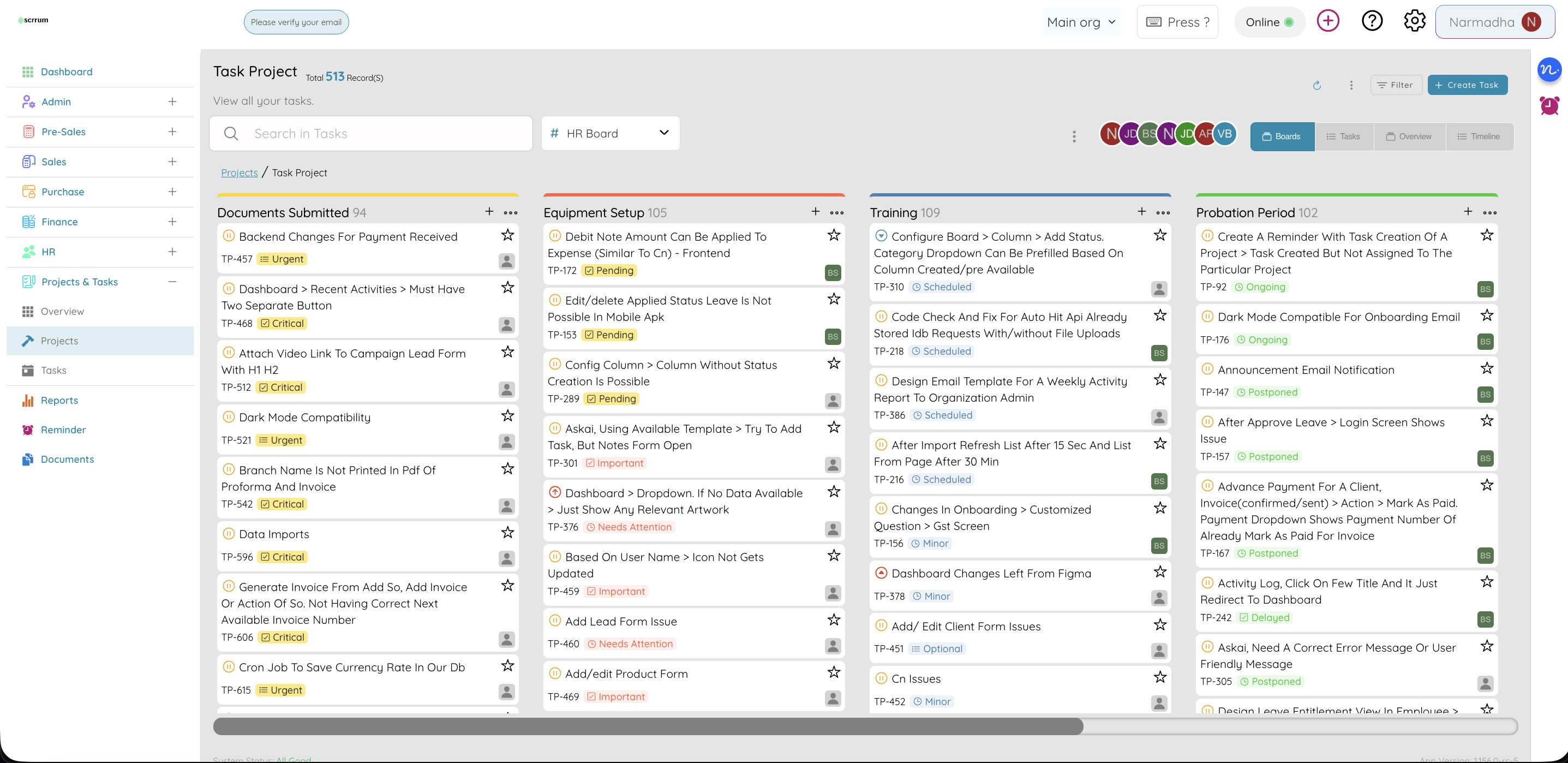The height and width of the screenshot is (763, 1568).
Task: Switch to the Overview view tab
Action: [x=1409, y=136]
